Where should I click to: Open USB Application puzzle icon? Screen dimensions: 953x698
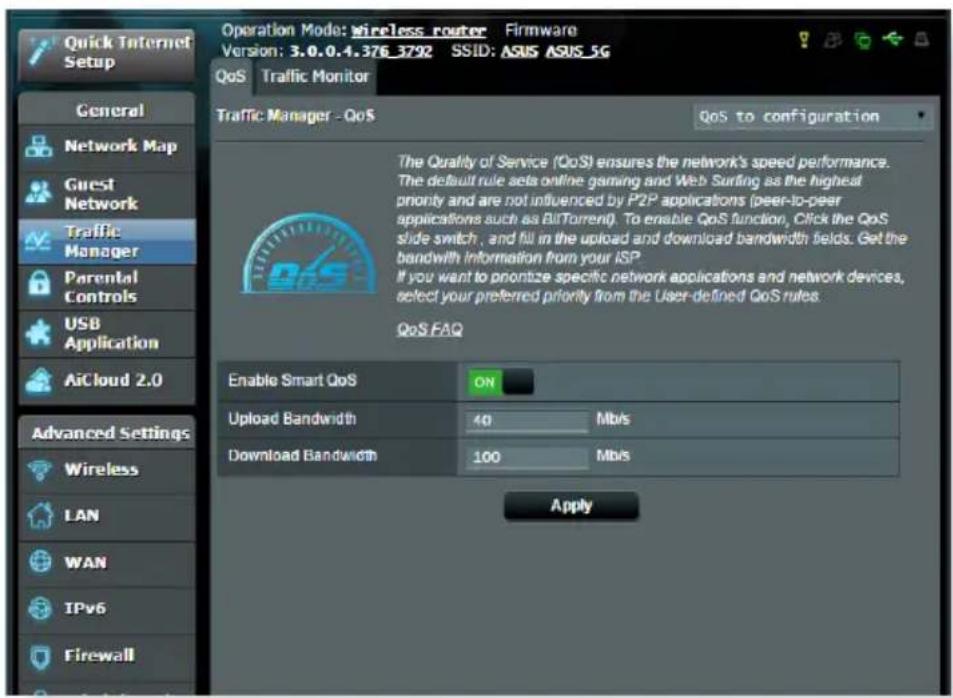pyautogui.click(x=39, y=333)
